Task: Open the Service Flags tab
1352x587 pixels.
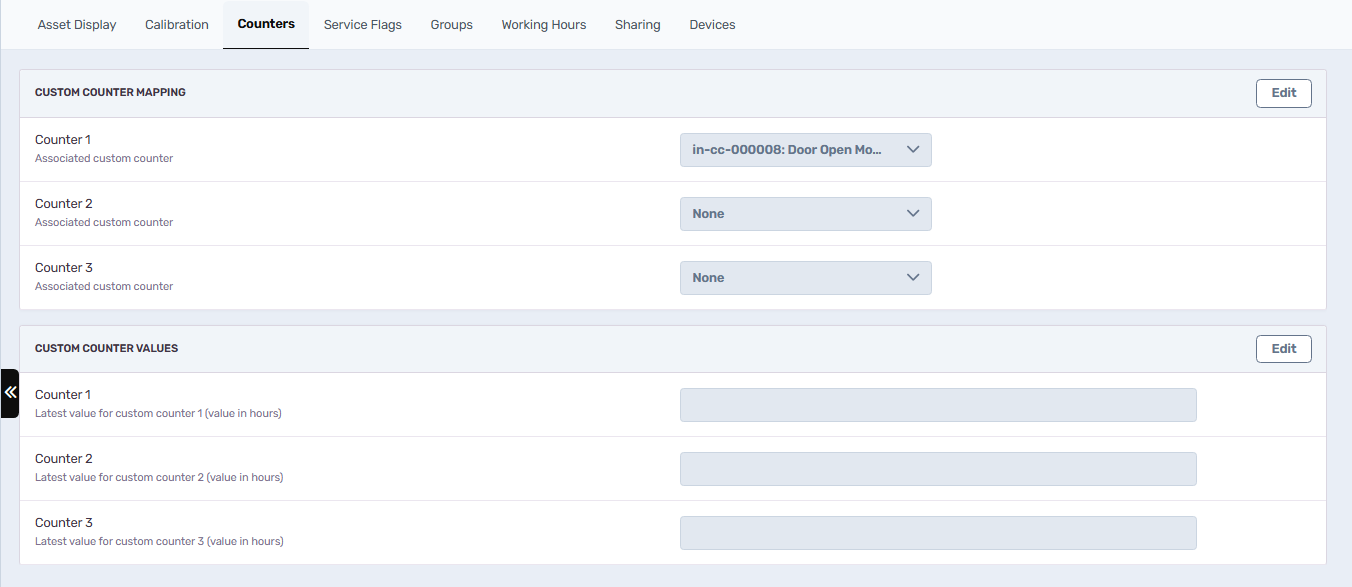Action: [x=363, y=25]
